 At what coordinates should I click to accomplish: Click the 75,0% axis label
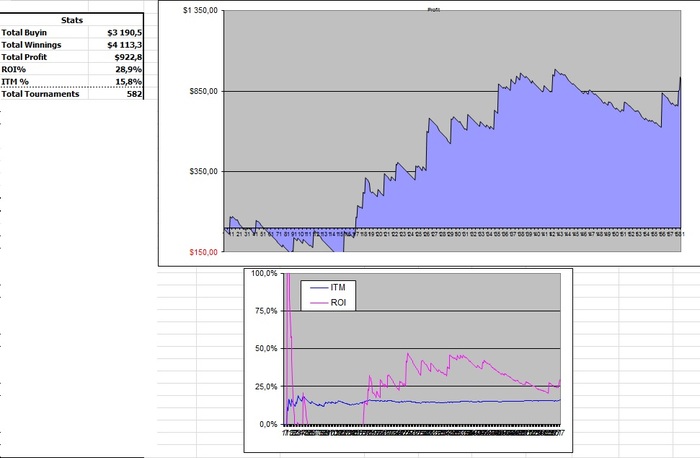[266, 311]
